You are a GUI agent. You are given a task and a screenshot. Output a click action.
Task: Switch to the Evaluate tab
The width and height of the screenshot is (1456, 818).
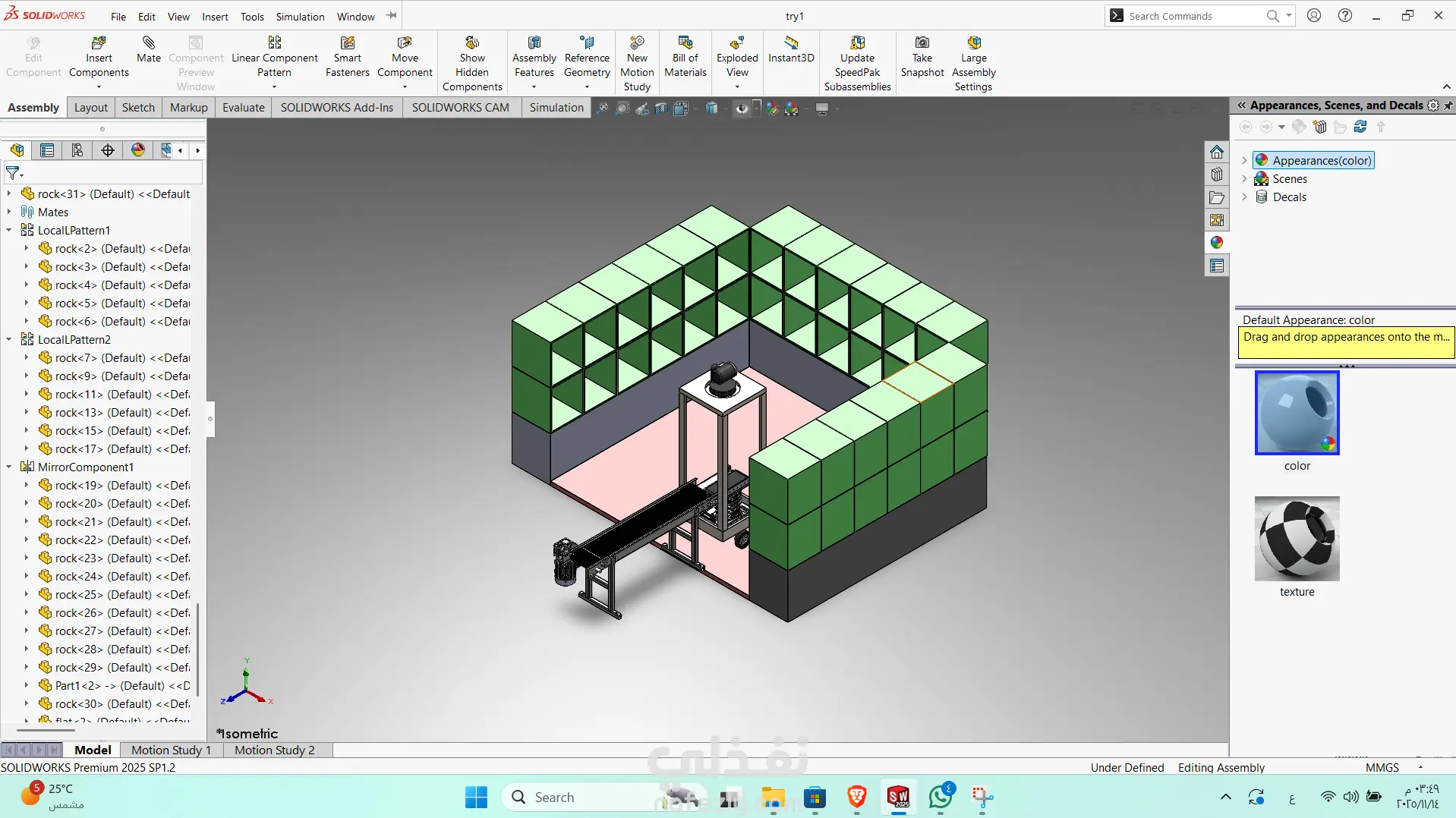[x=244, y=108]
